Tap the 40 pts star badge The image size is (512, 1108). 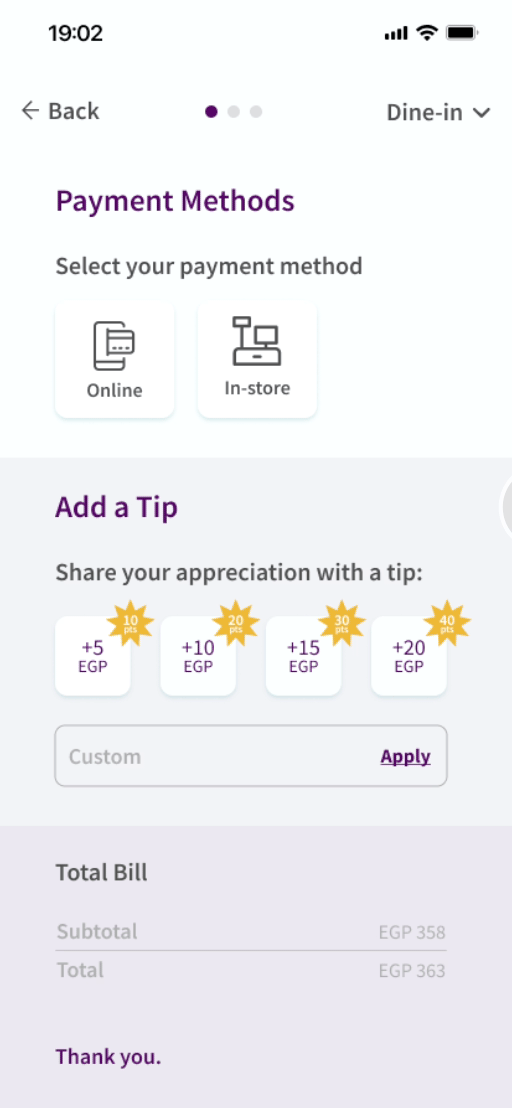[447, 623]
